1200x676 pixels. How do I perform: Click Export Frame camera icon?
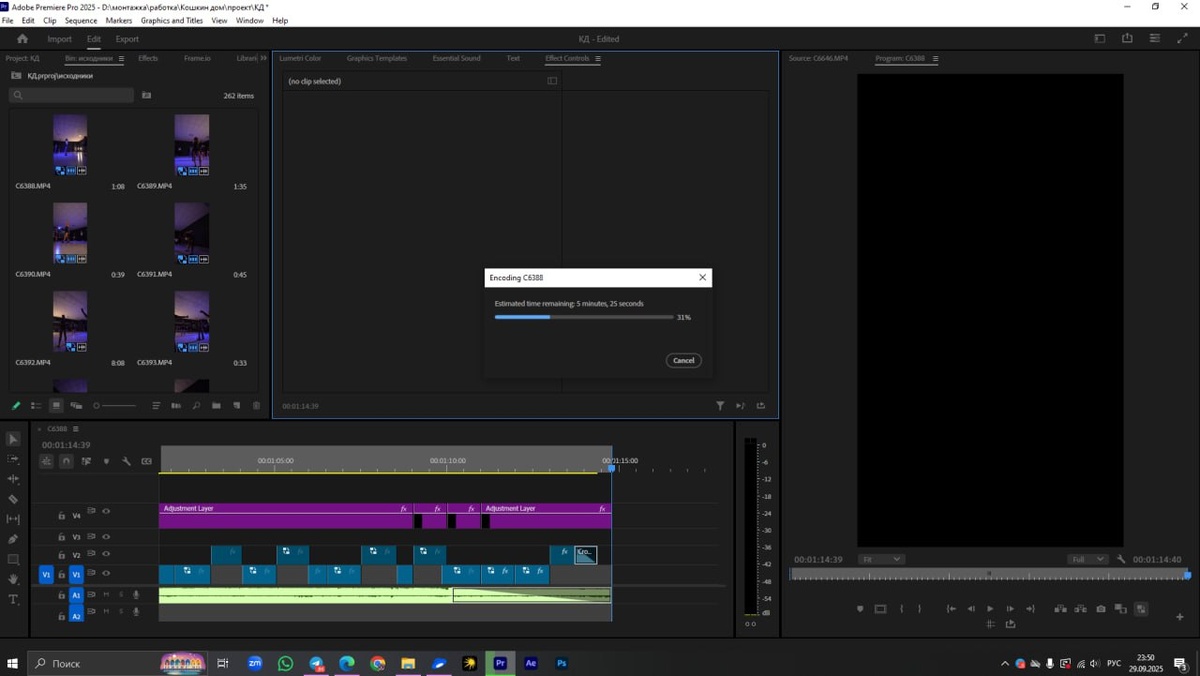[x=1101, y=609]
